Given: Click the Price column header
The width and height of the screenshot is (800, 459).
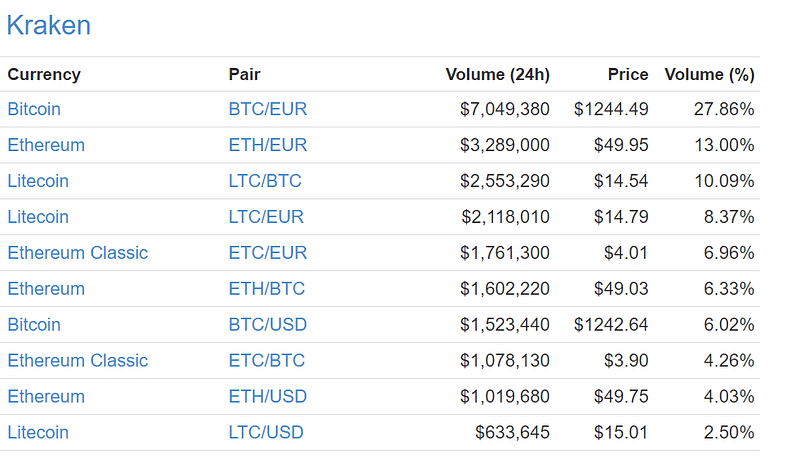Looking at the screenshot, I should click(628, 74).
